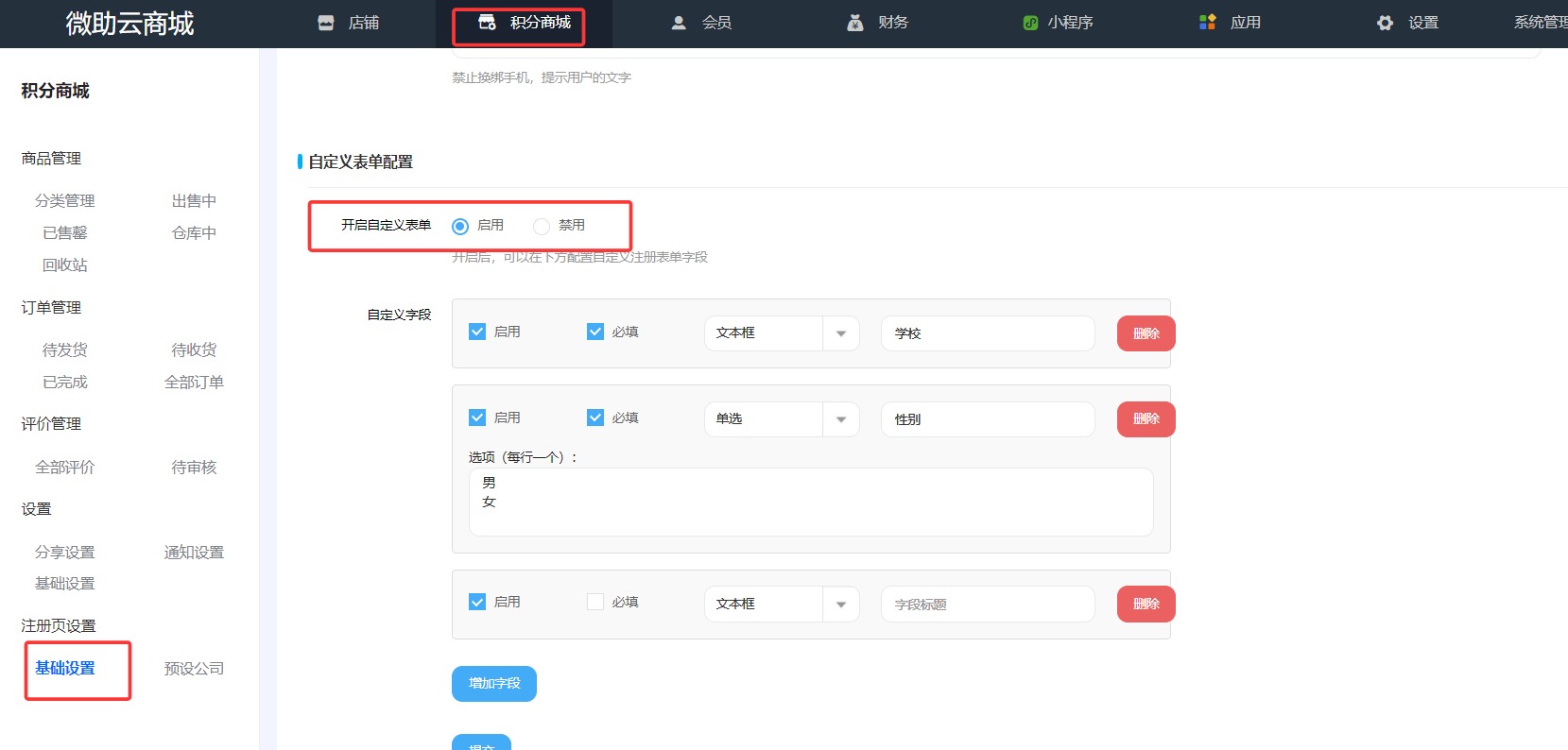Toggle 启用 checkbox in the 性别 field row

[x=477, y=418]
